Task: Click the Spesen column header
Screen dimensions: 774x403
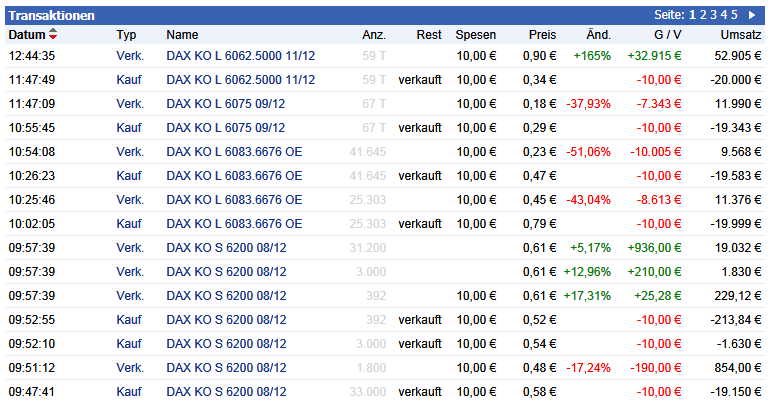Action: pos(475,35)
